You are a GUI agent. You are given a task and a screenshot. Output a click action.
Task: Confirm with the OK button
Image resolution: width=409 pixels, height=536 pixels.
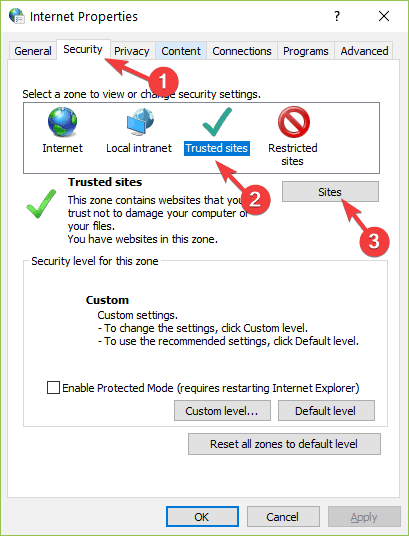pyautogui.click(x=202, y=517)
